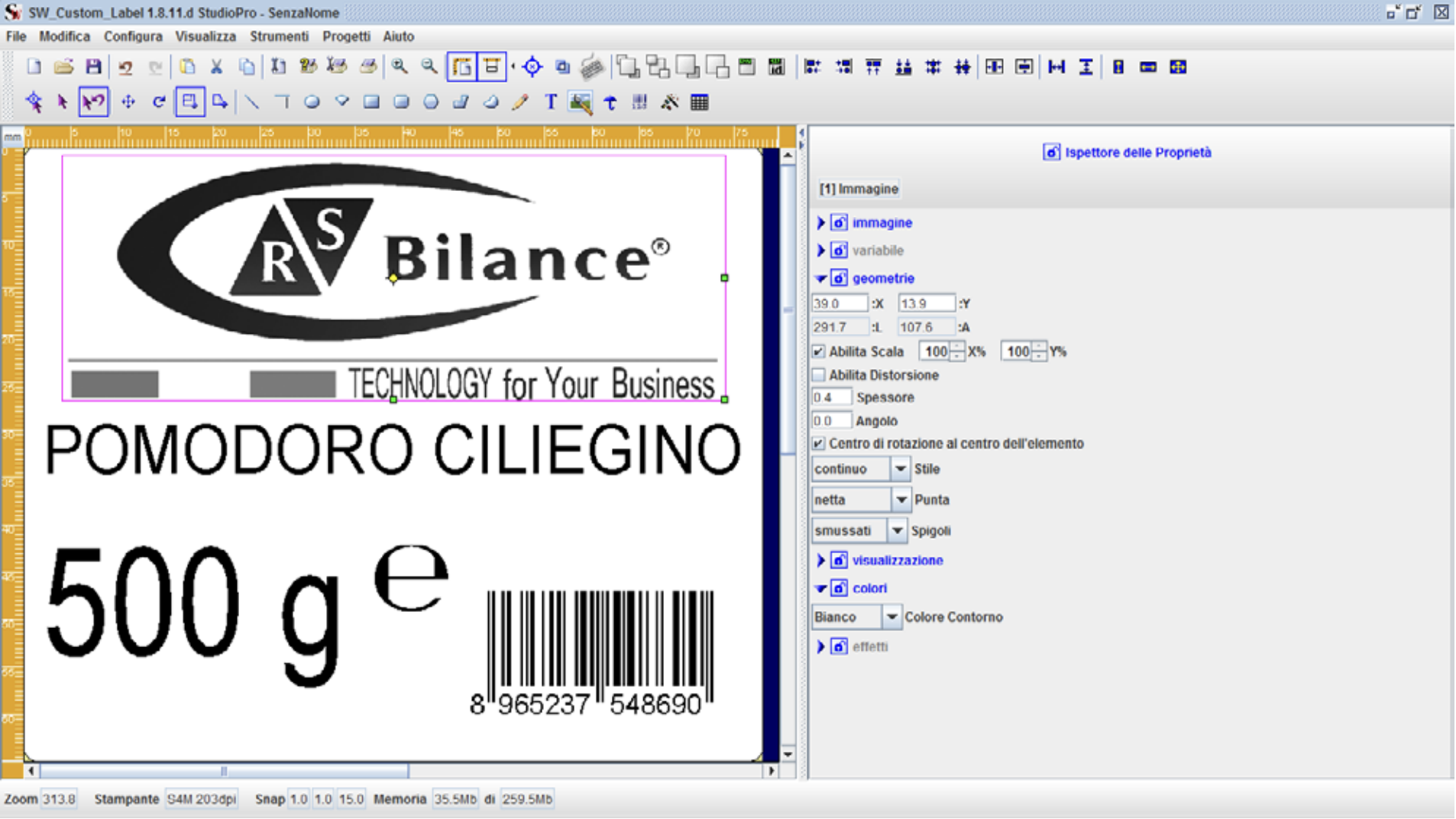Image resolution: width=1456 pixels, height=819 pixels.
Task: Click the table grid tool icon
Action: tap(699, 102)
